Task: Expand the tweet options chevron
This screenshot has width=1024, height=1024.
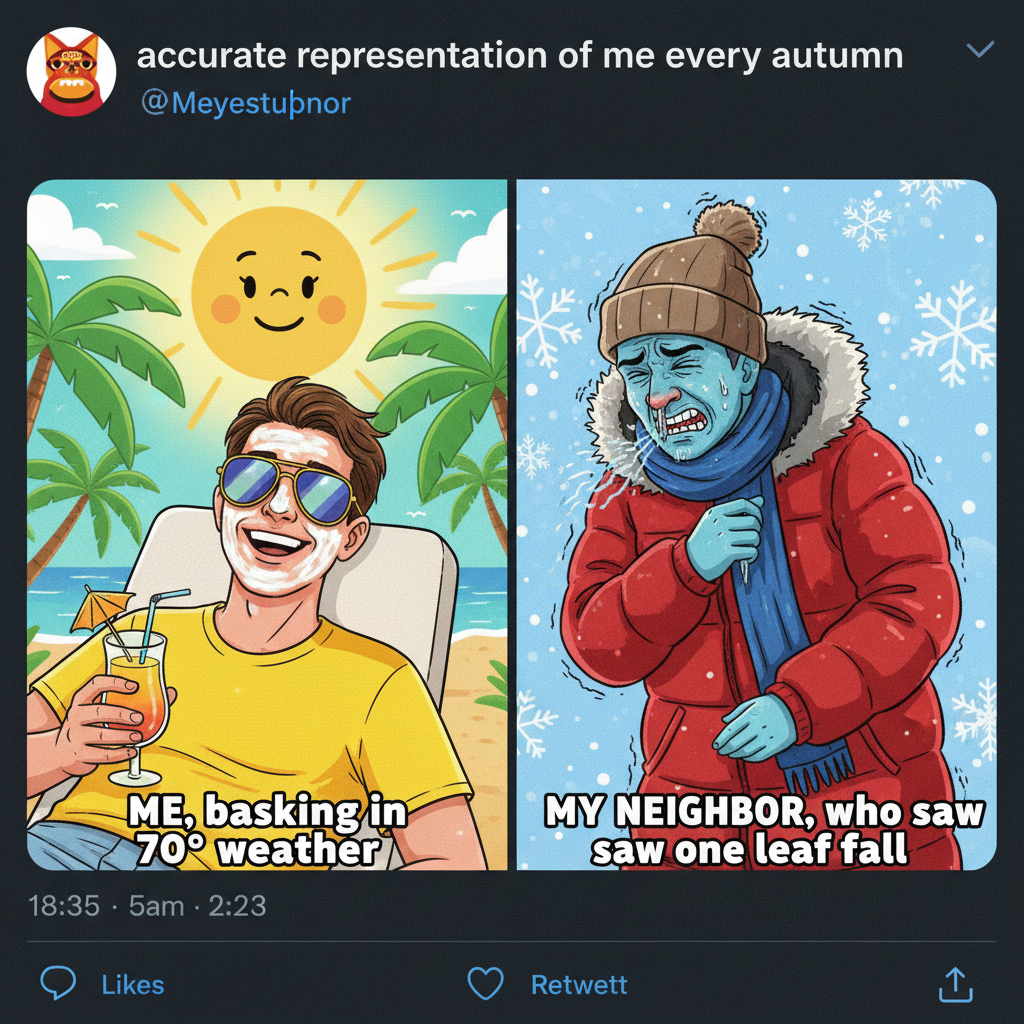Action: [x=983, y=50]
